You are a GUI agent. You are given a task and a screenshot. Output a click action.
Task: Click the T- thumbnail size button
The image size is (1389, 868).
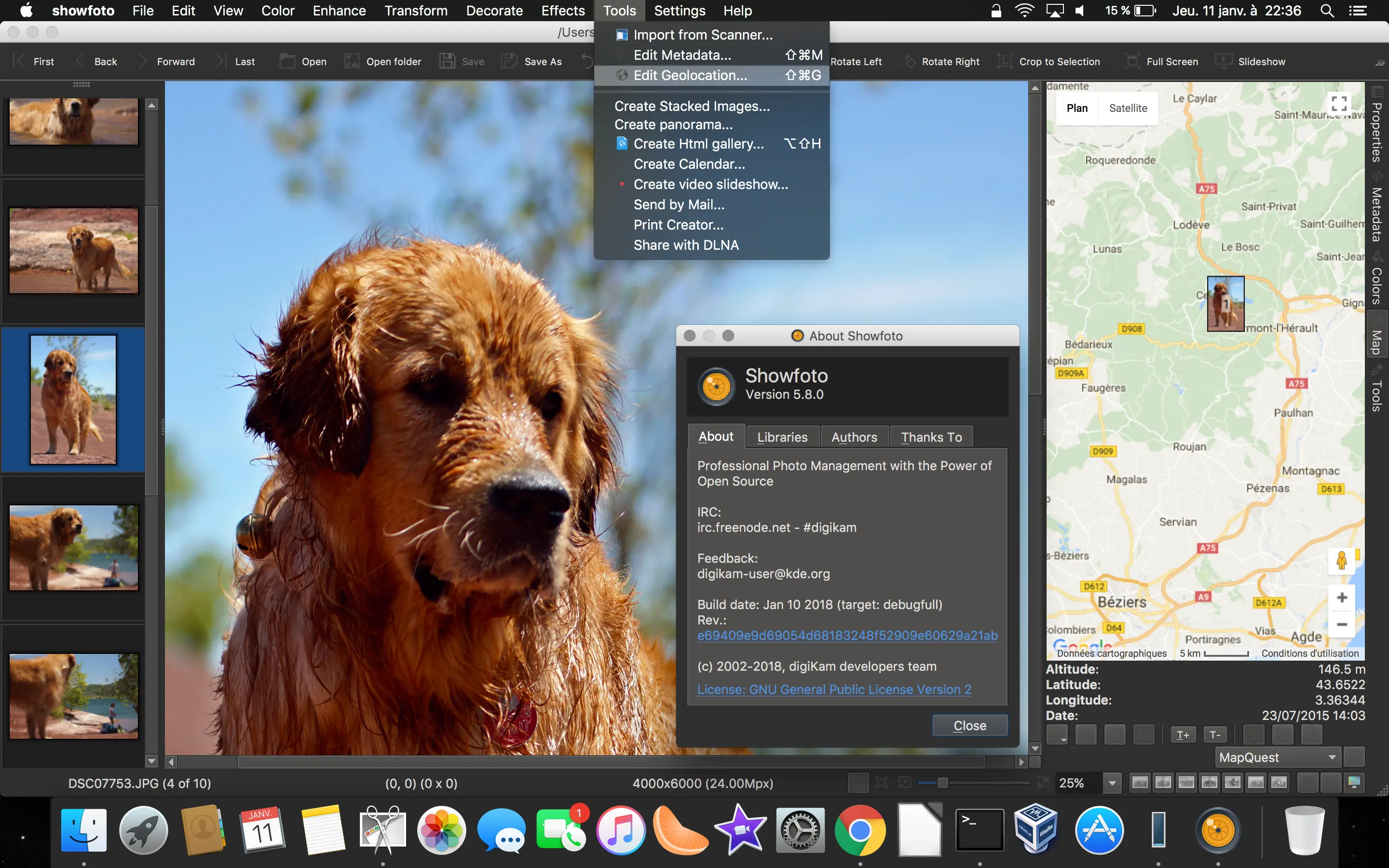pyautogui.click(x=1214, y=735)
